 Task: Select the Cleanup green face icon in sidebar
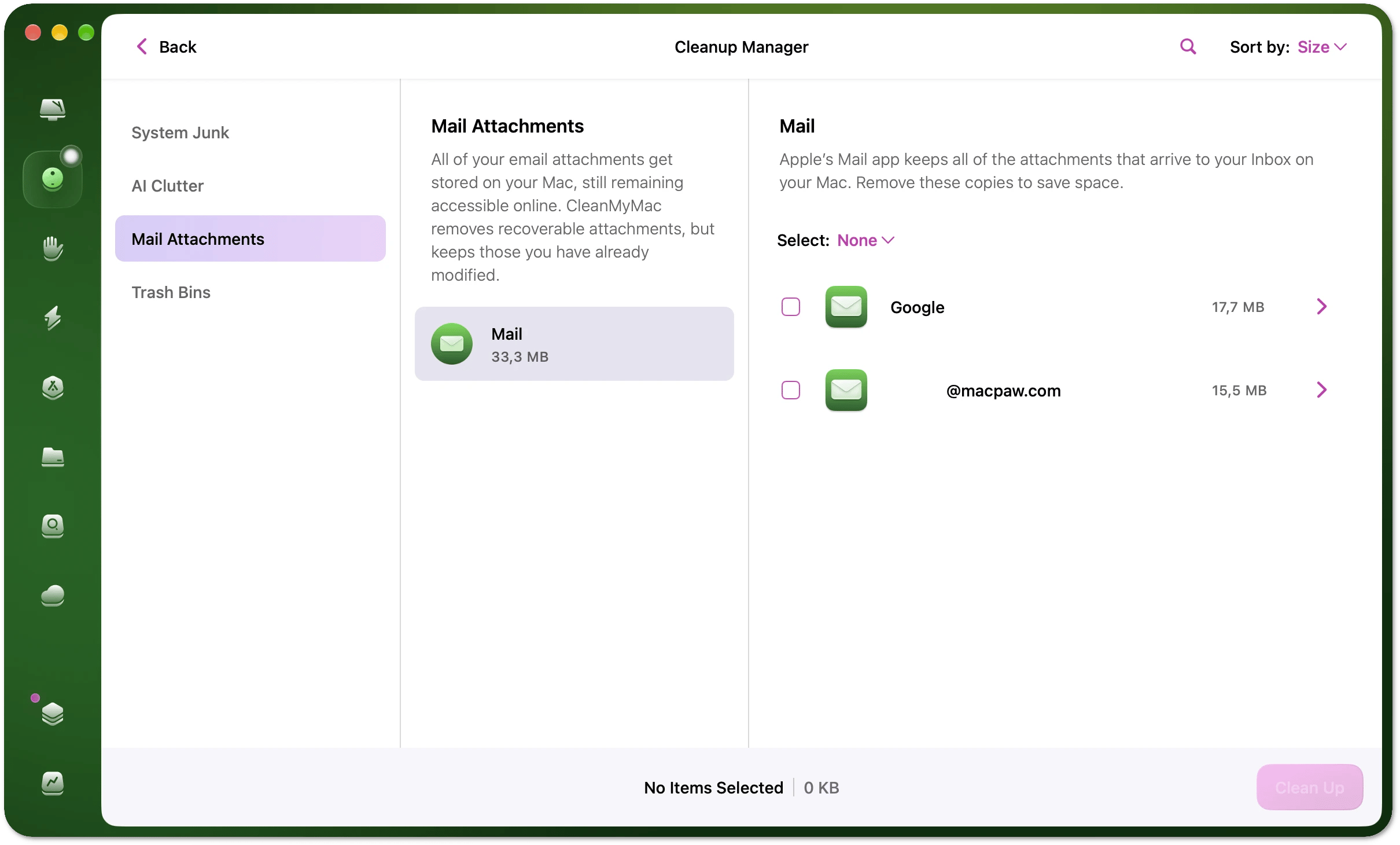coord(53,179)
